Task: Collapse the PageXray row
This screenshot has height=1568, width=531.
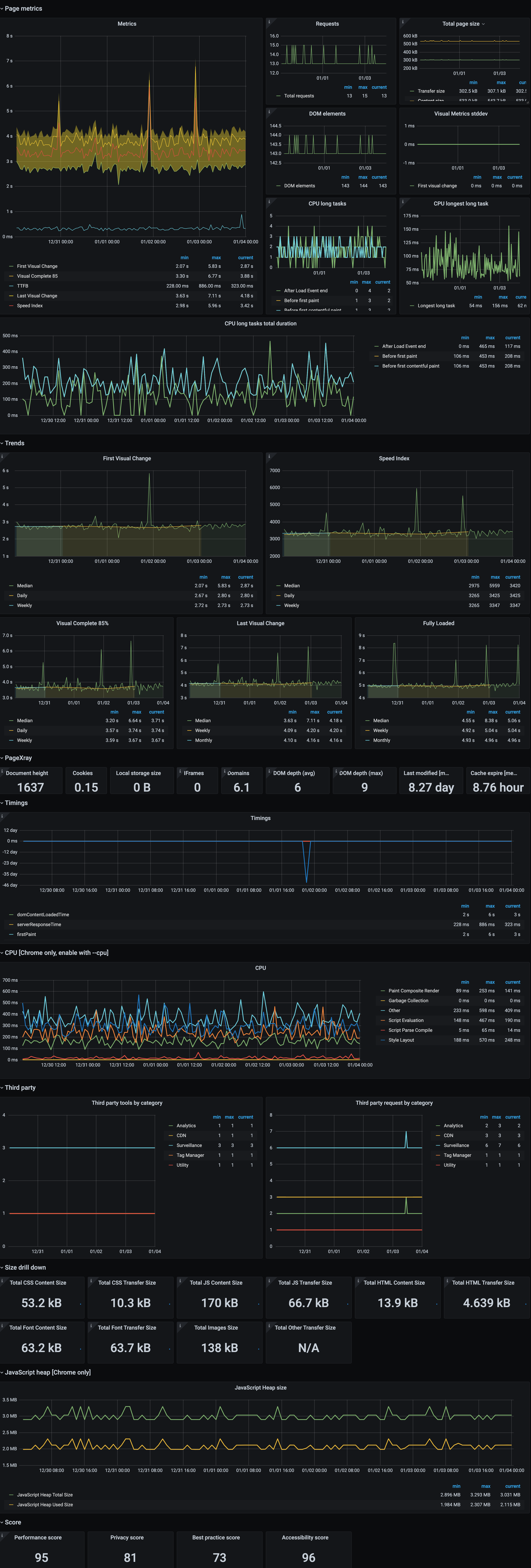Action: pyautogui.click(x=16, y=758)
